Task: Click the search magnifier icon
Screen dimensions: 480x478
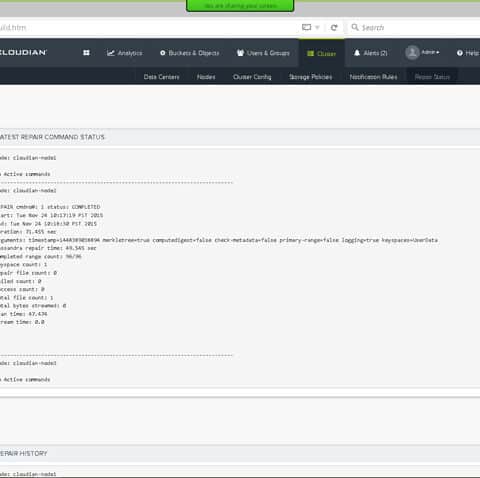Action: [355, 27]
